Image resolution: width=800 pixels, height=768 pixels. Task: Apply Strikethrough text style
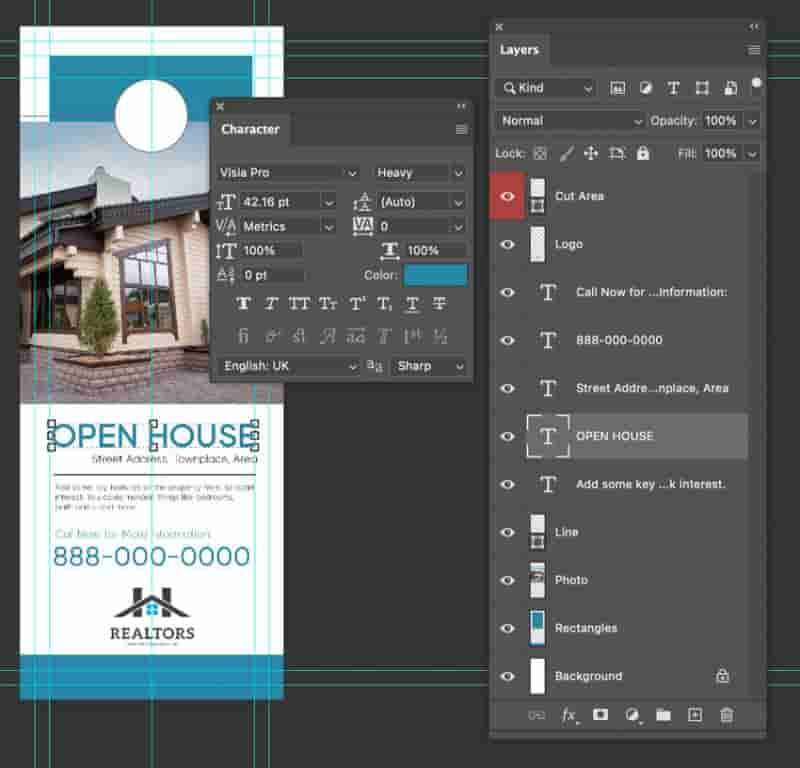(439, 304)
